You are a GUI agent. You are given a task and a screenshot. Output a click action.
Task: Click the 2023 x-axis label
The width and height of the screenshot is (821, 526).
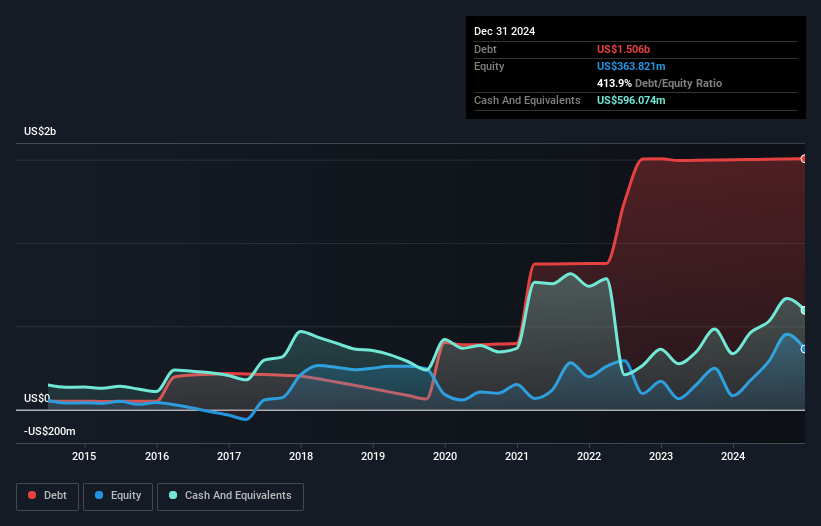(661, 456)
